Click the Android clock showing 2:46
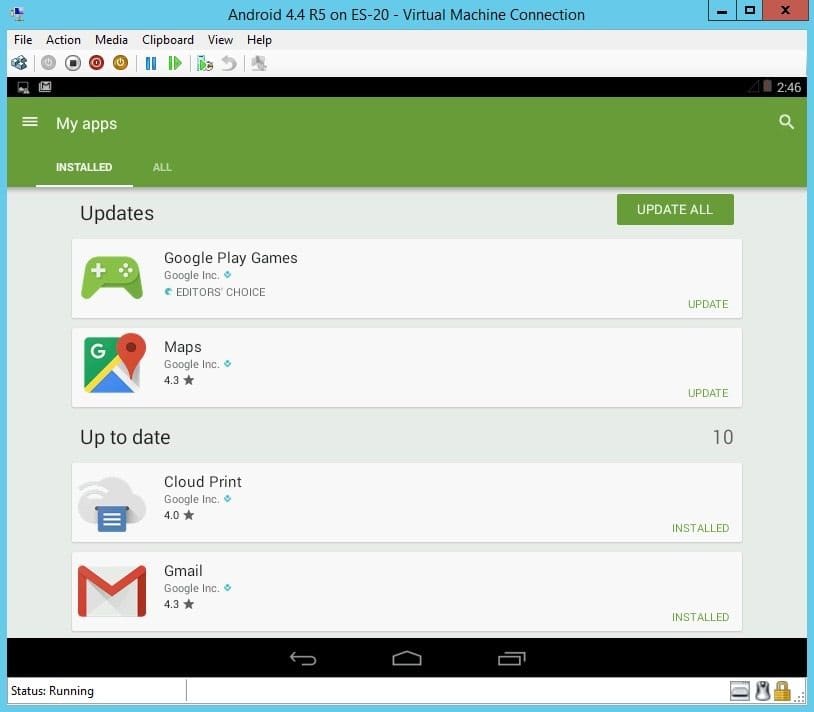The height and width of the screenshot is (712, 814). click(789, 87)
